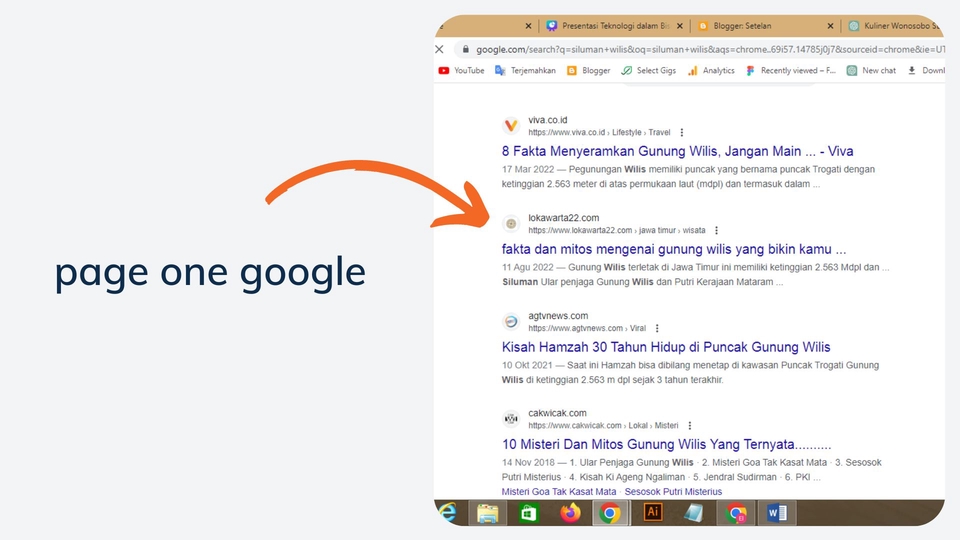Open the Analytics bookmark
The height and width of the screenshot is (540, 960).
pyautogui.click(x=711, y=70)
